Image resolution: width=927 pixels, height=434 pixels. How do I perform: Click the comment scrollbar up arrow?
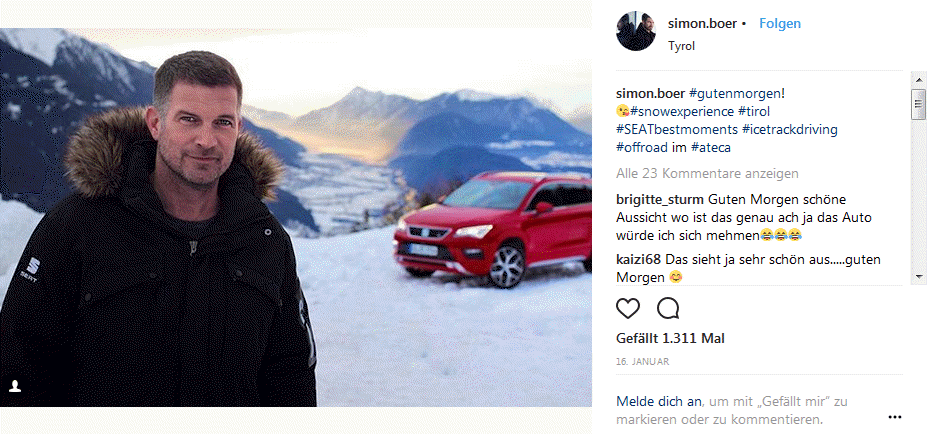pyautogui.click(x=918, y=79)
